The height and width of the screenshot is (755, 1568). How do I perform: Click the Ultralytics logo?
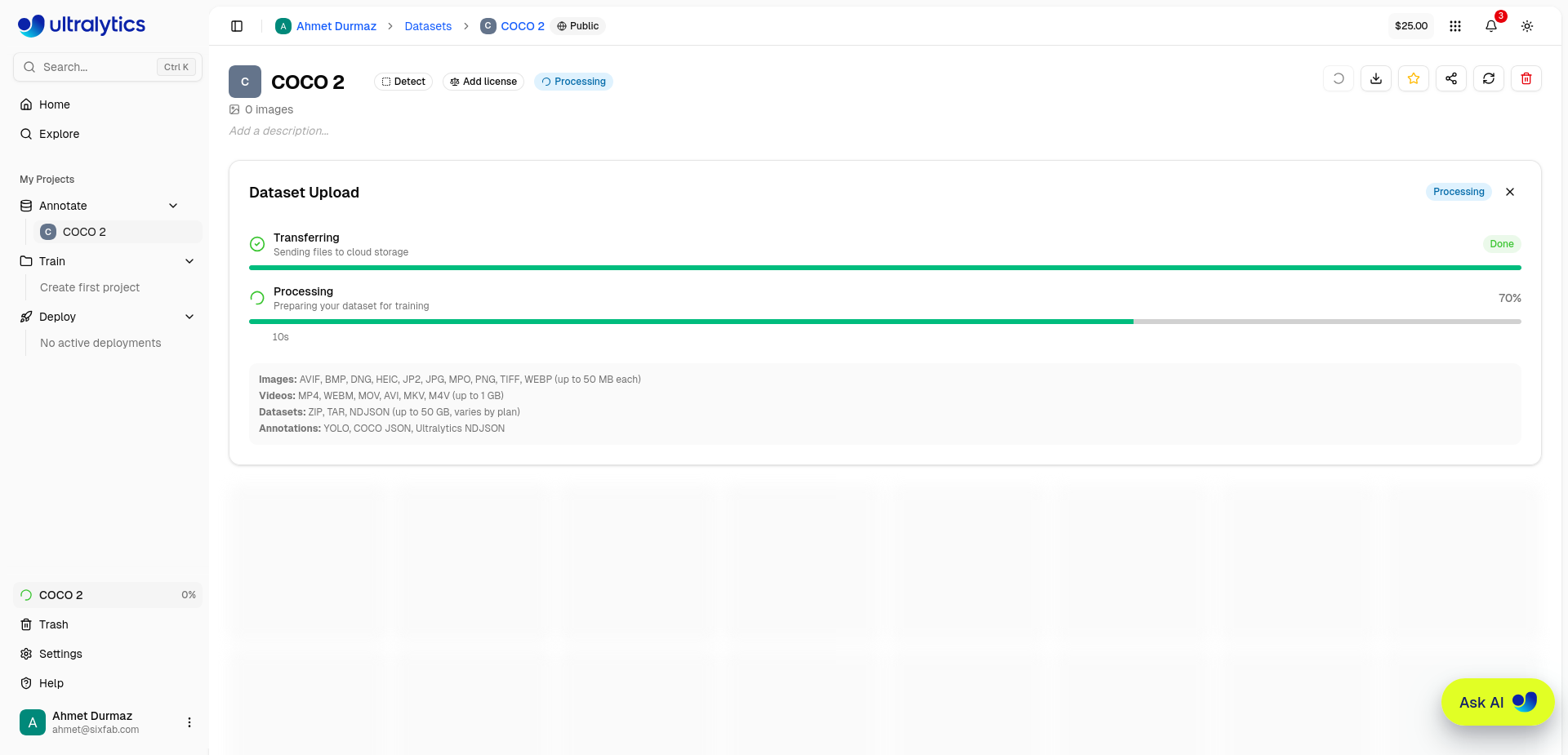tap(82, 25)
